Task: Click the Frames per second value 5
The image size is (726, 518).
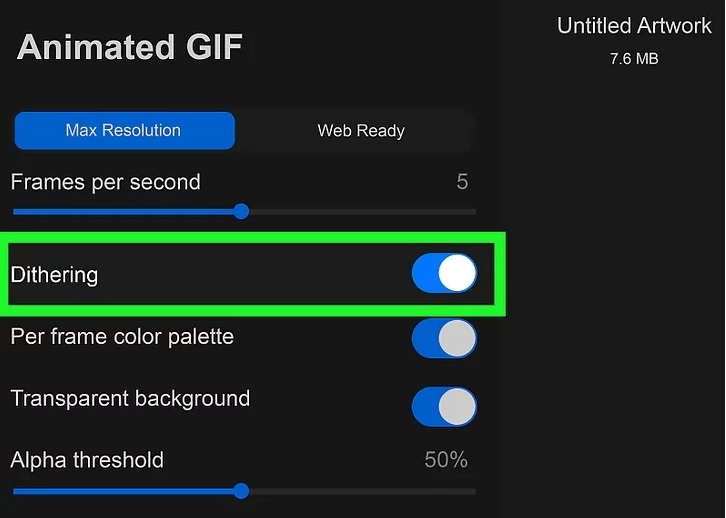Action: [462, 182]
